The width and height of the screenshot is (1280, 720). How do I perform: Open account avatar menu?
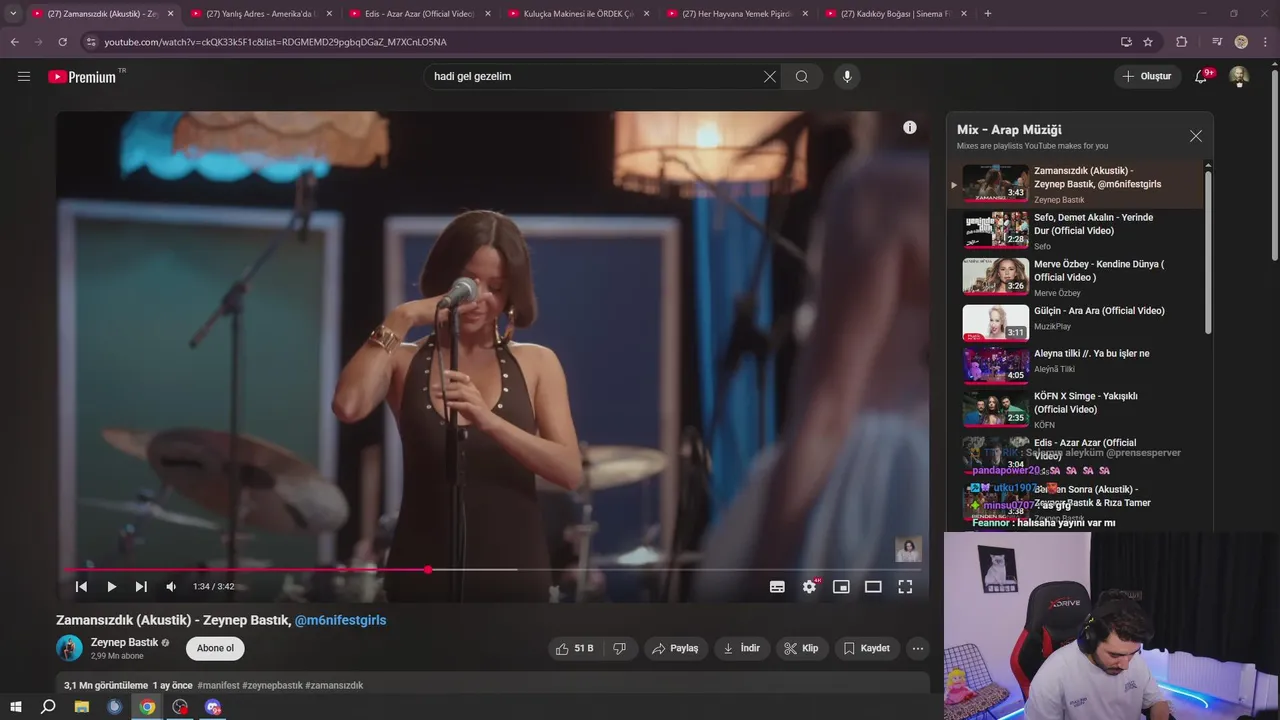(x=1239, y=77)
